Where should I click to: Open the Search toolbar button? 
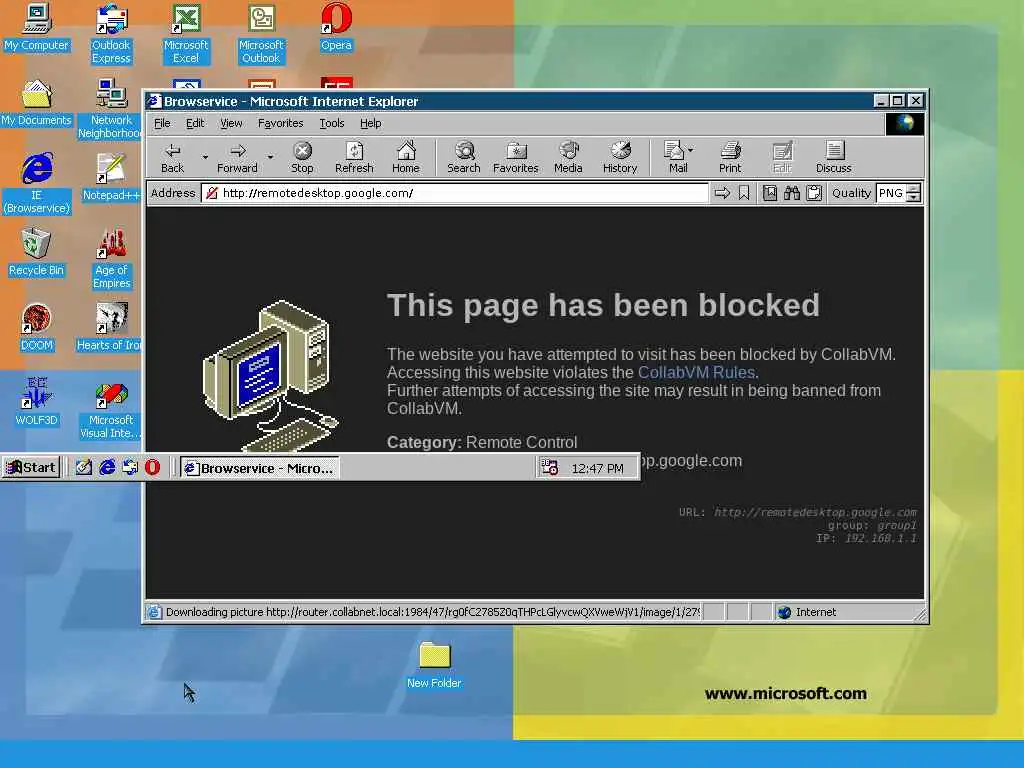(x=464, y=157)
